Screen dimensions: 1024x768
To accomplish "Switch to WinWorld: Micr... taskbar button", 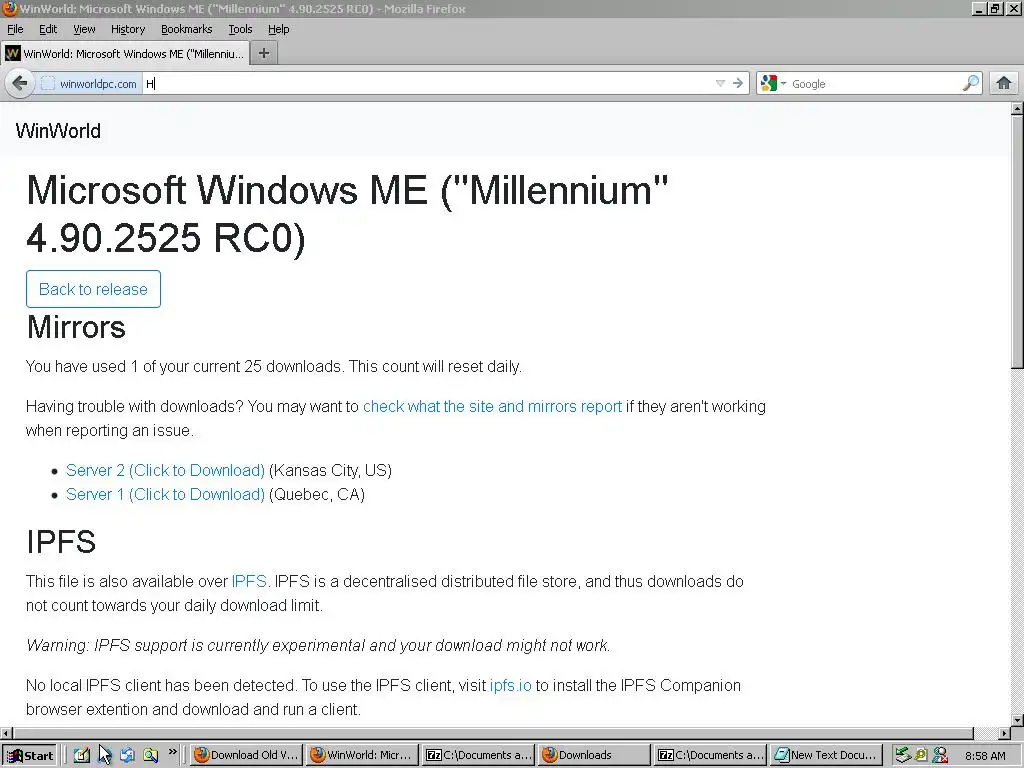I will coord(362,755).
